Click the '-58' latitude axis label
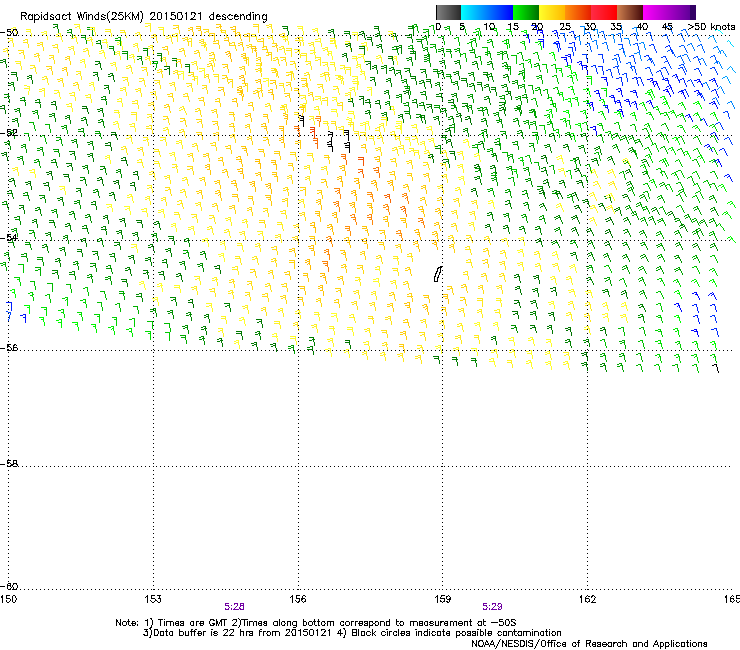Screen dimensions: 740x650 coord(9,464)
